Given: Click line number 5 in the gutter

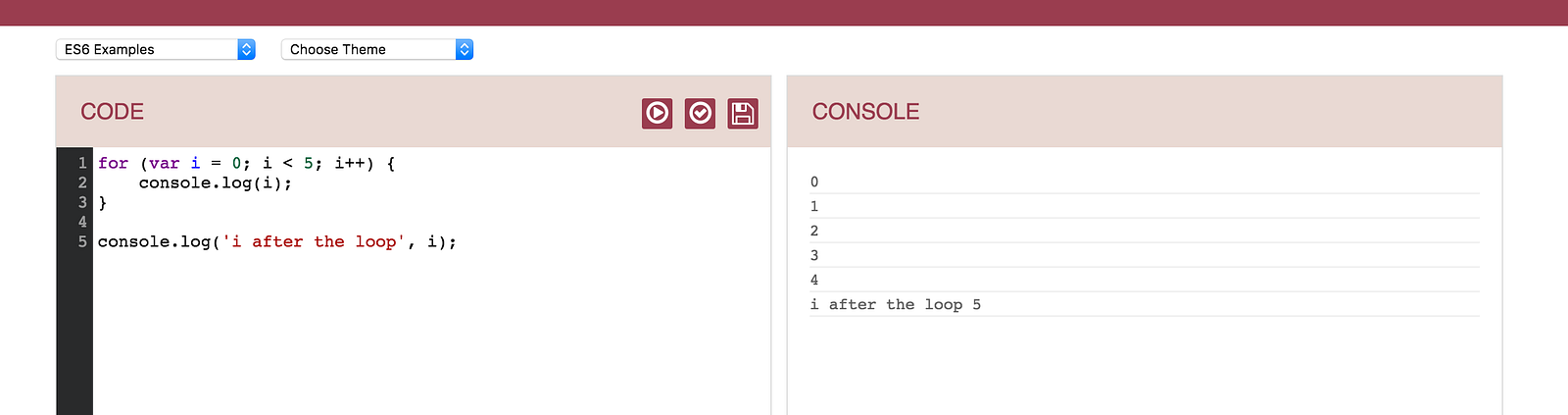Looking at the screenshot, I should tap(82, 241).
